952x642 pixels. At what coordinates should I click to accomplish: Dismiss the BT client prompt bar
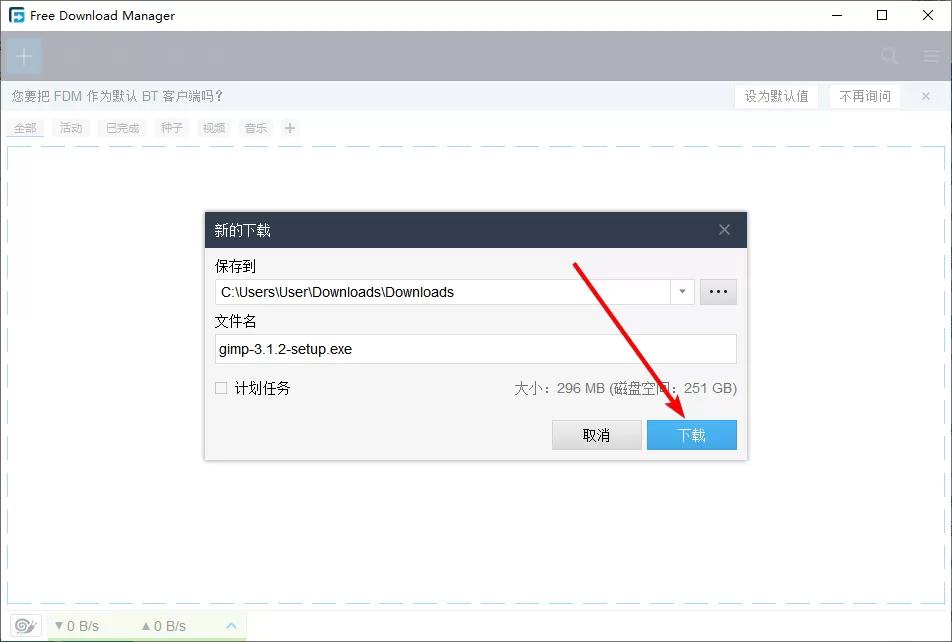coord(926,96)
